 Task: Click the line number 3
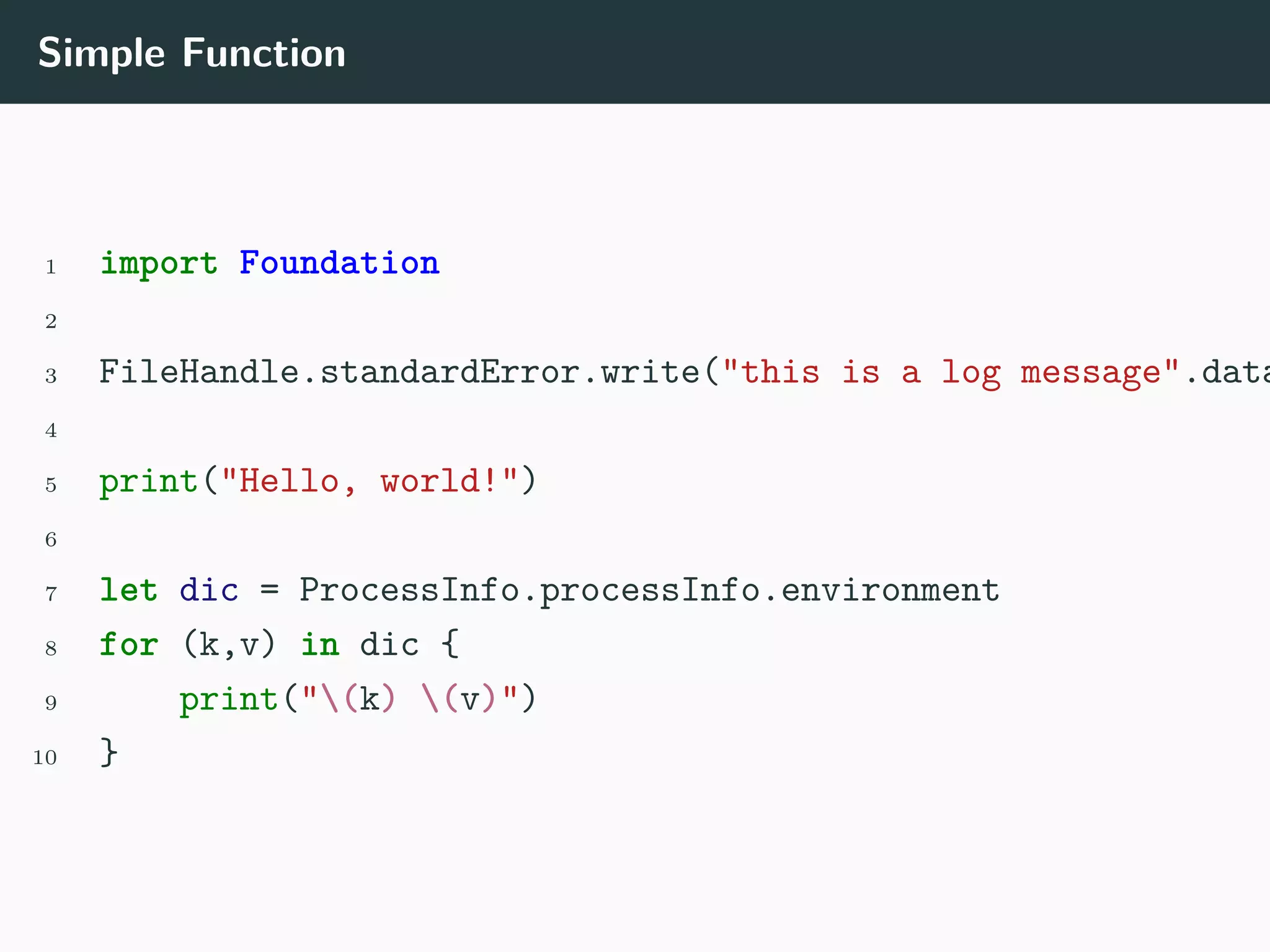point(51,376)
